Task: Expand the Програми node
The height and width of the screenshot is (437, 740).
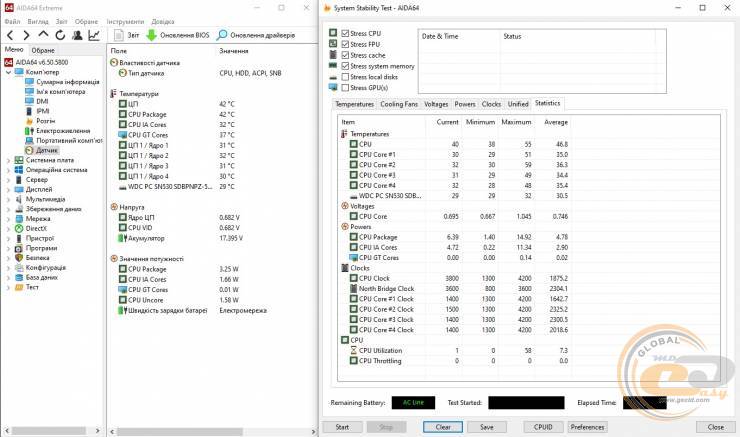Action: pos(8,248)
